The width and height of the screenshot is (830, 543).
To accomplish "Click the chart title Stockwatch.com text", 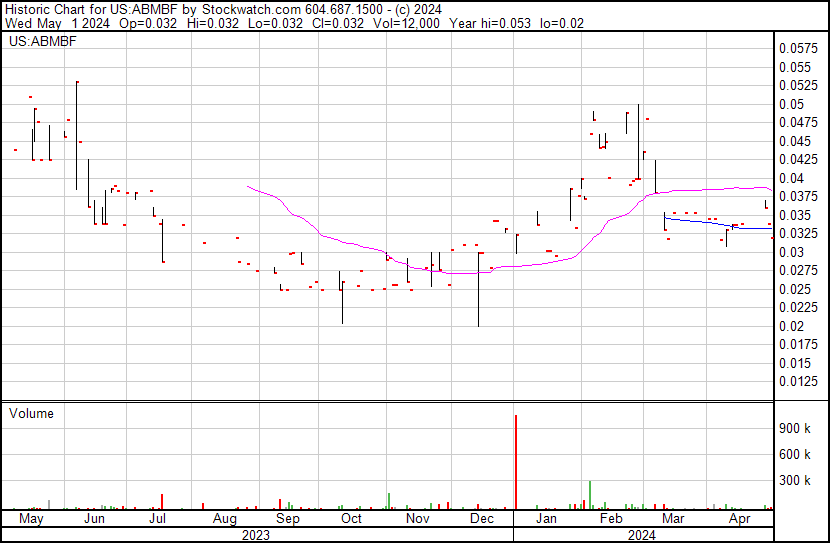I will coord(251,10).
